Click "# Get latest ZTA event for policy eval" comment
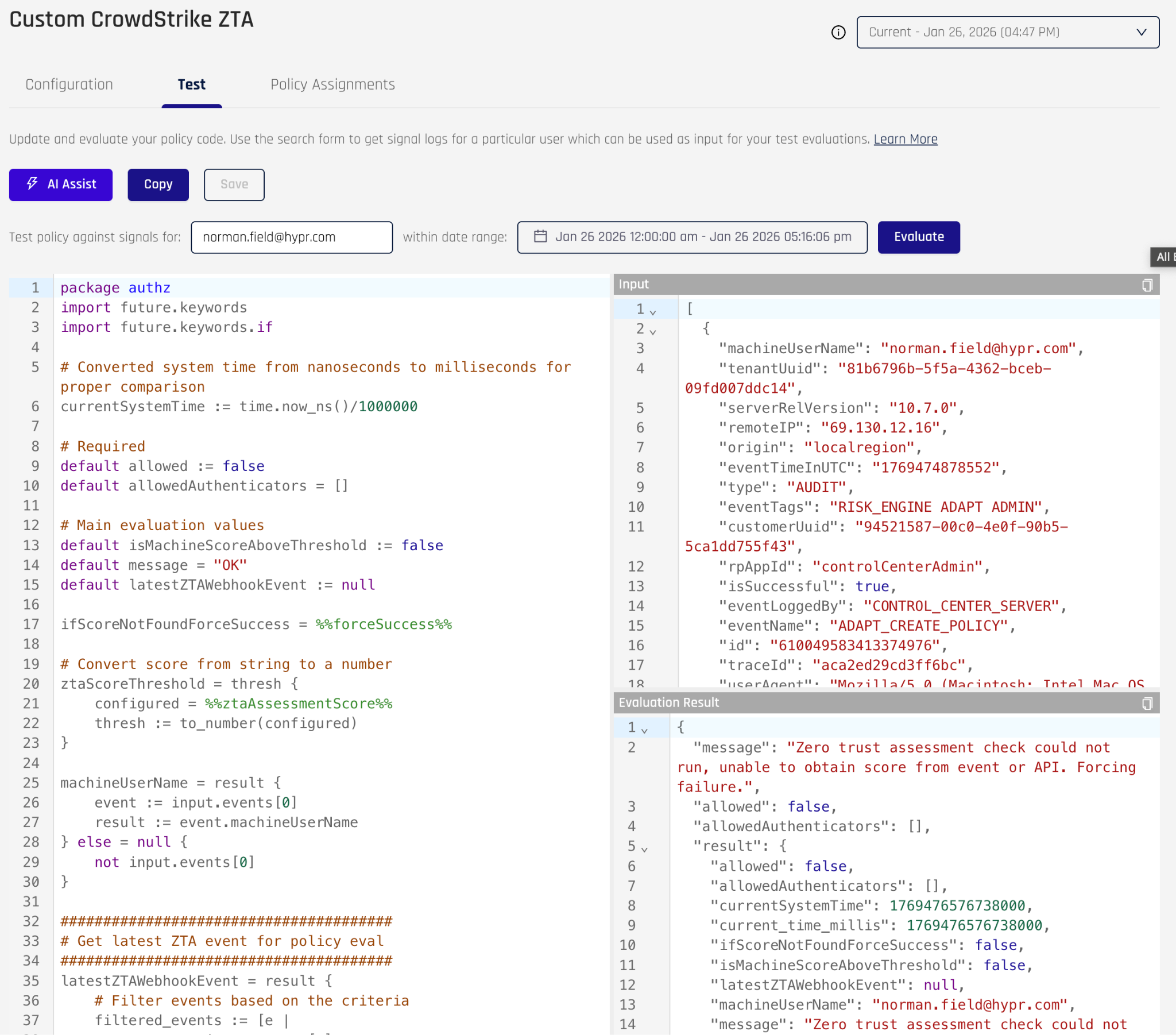This screenshot has width=1176, height=1035. click(x=222, y=941)
